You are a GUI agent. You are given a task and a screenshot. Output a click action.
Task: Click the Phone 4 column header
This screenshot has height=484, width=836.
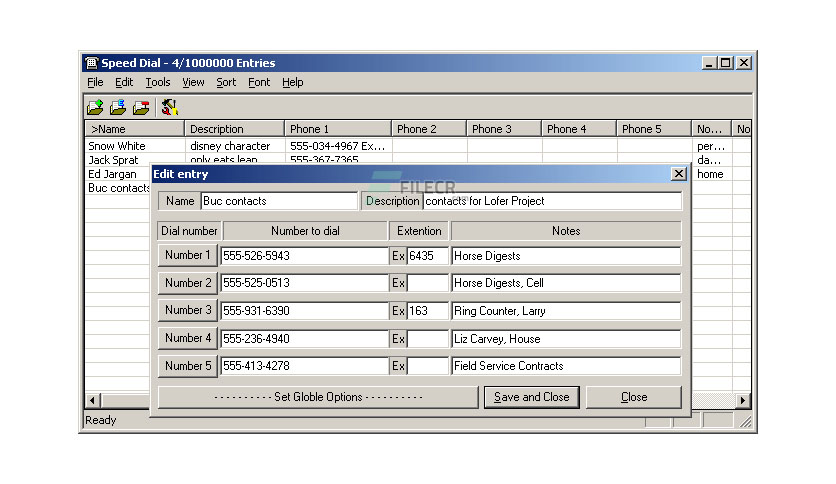pos(580,129)
